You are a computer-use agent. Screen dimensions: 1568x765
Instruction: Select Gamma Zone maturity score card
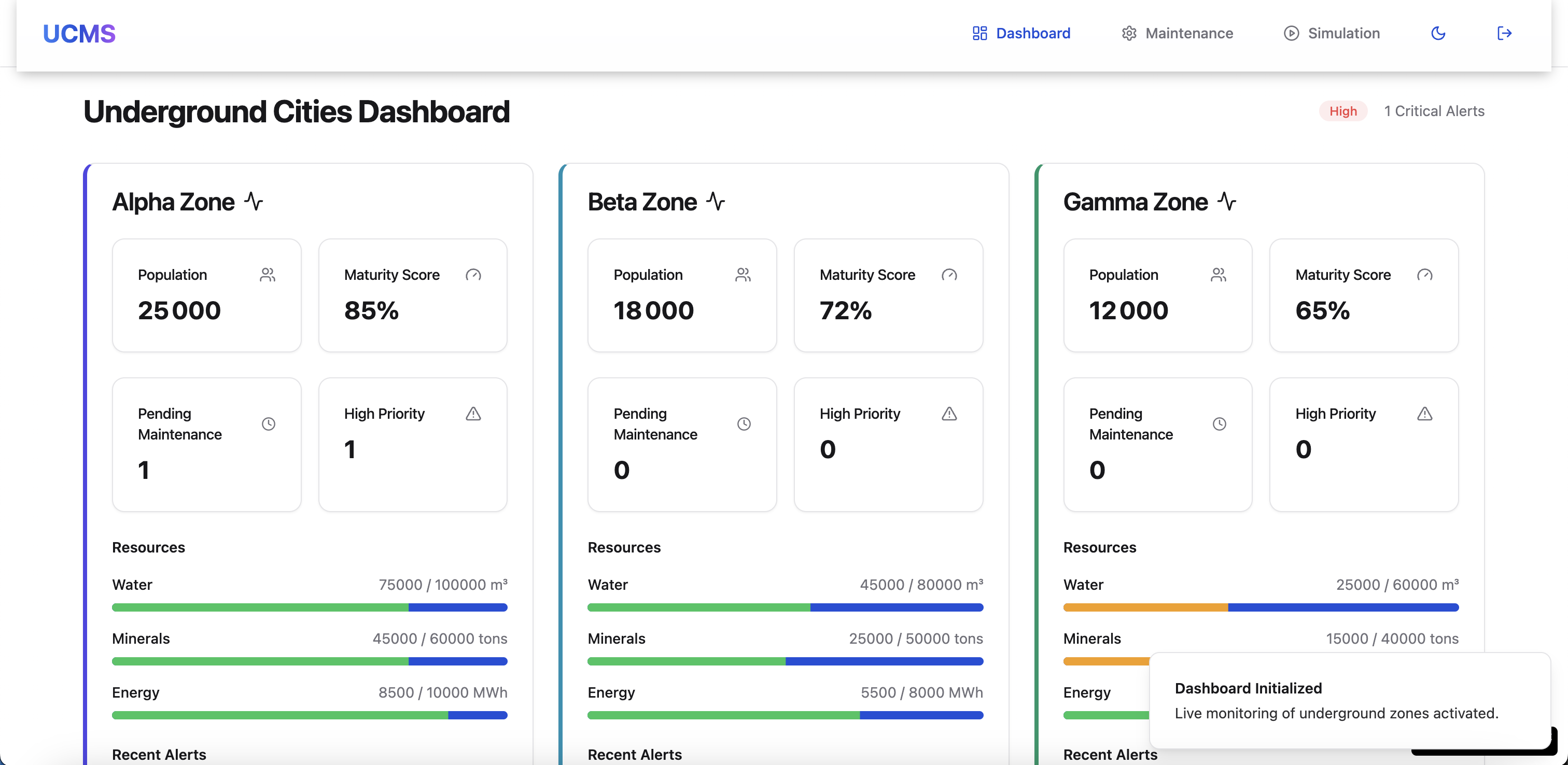(x=1364, y=295)
